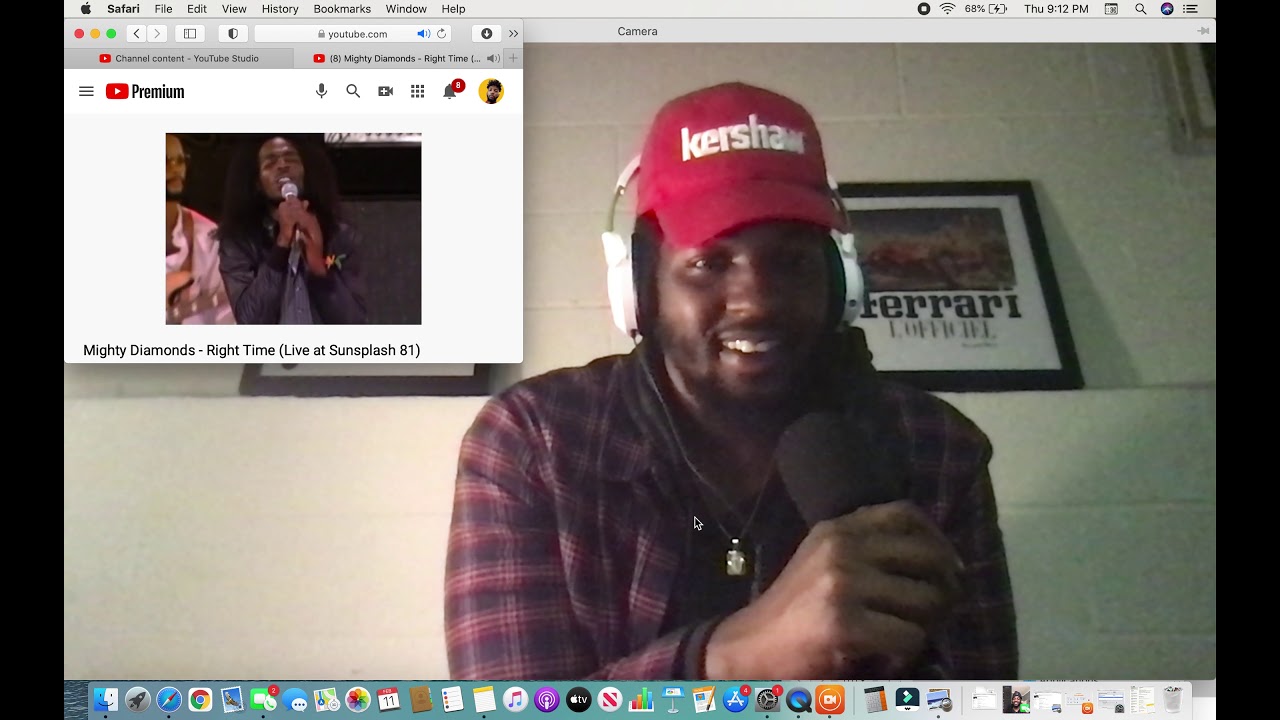
Task: Open the Window menu
Action: (406, 9)
